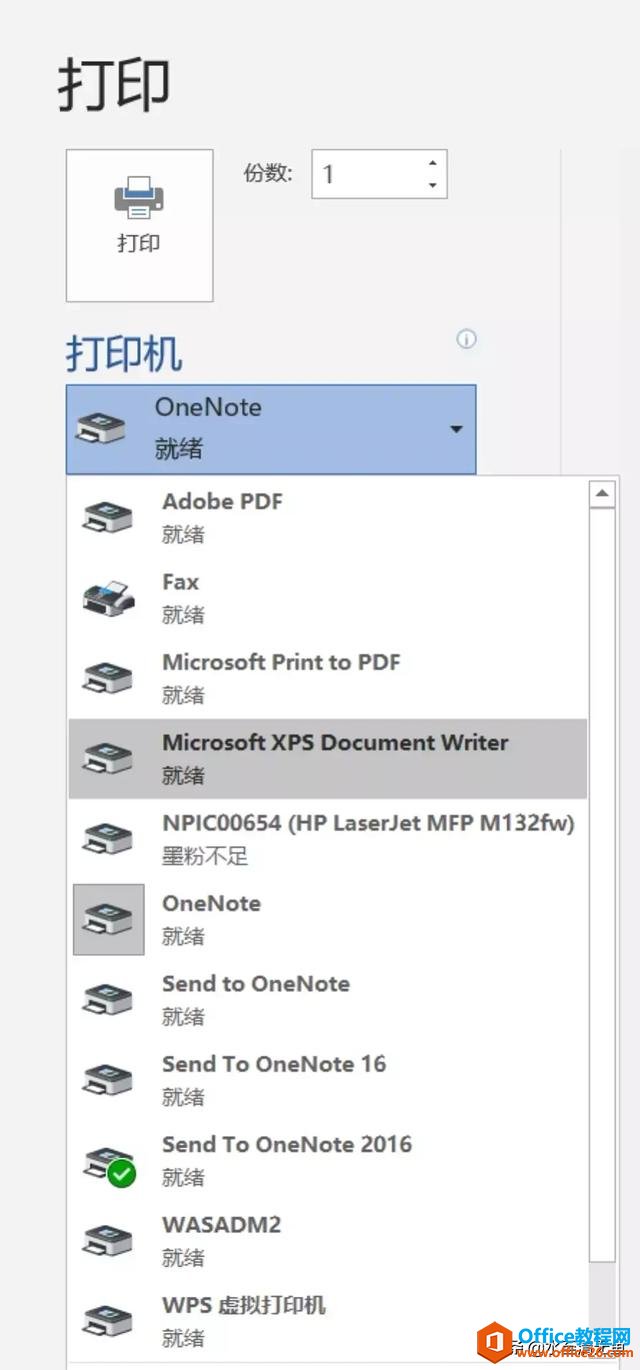640x1370 pixels.
Task: Choose Microsoft XPS Document Writer
Action: click(327, 758)
